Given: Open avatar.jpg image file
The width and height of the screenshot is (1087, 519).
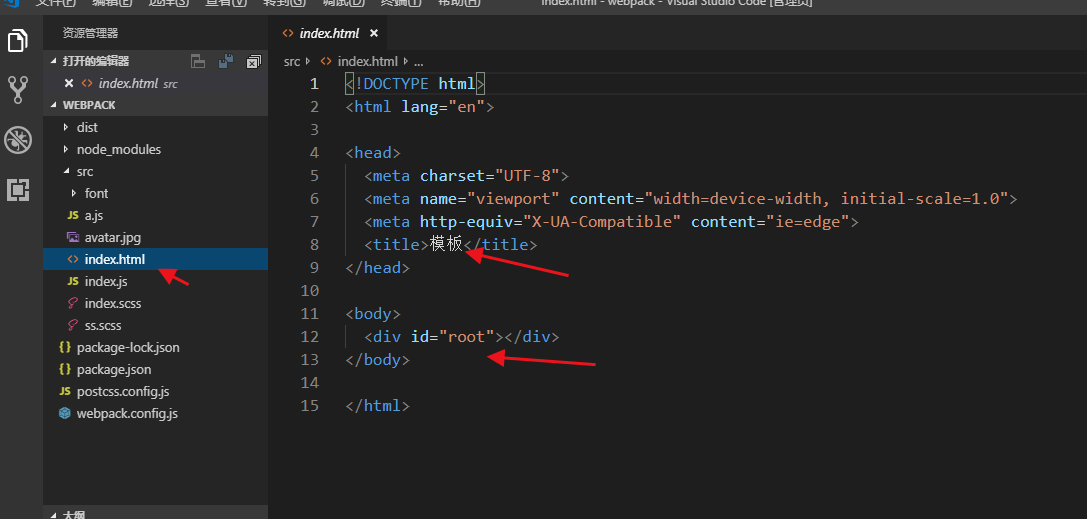Looking at the screenshot, I should point(112,238).
